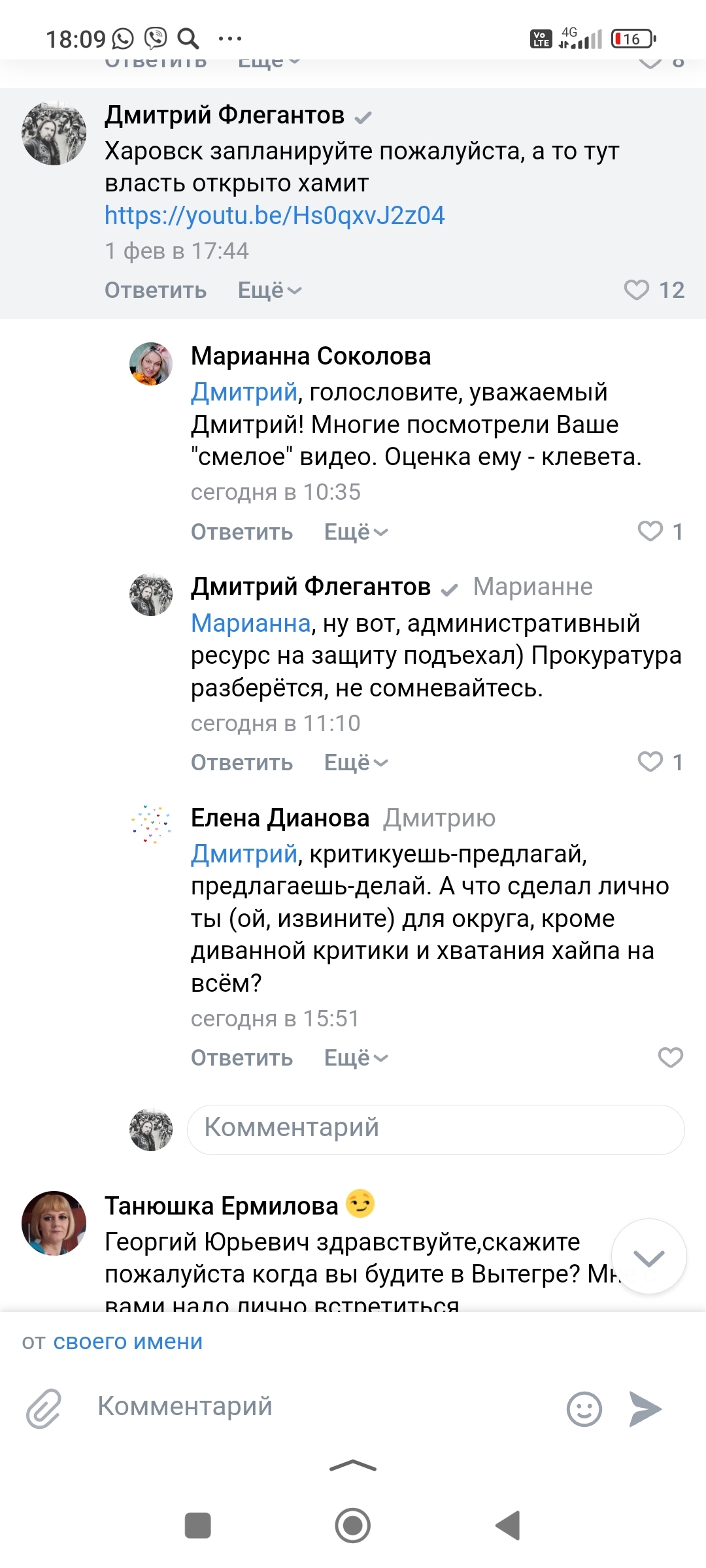The width and height of the screenshot is (706, 1568).
Task: Like Дмитрий Флегантов's comment with 12 likes
Action: click(x=637, y=290)
